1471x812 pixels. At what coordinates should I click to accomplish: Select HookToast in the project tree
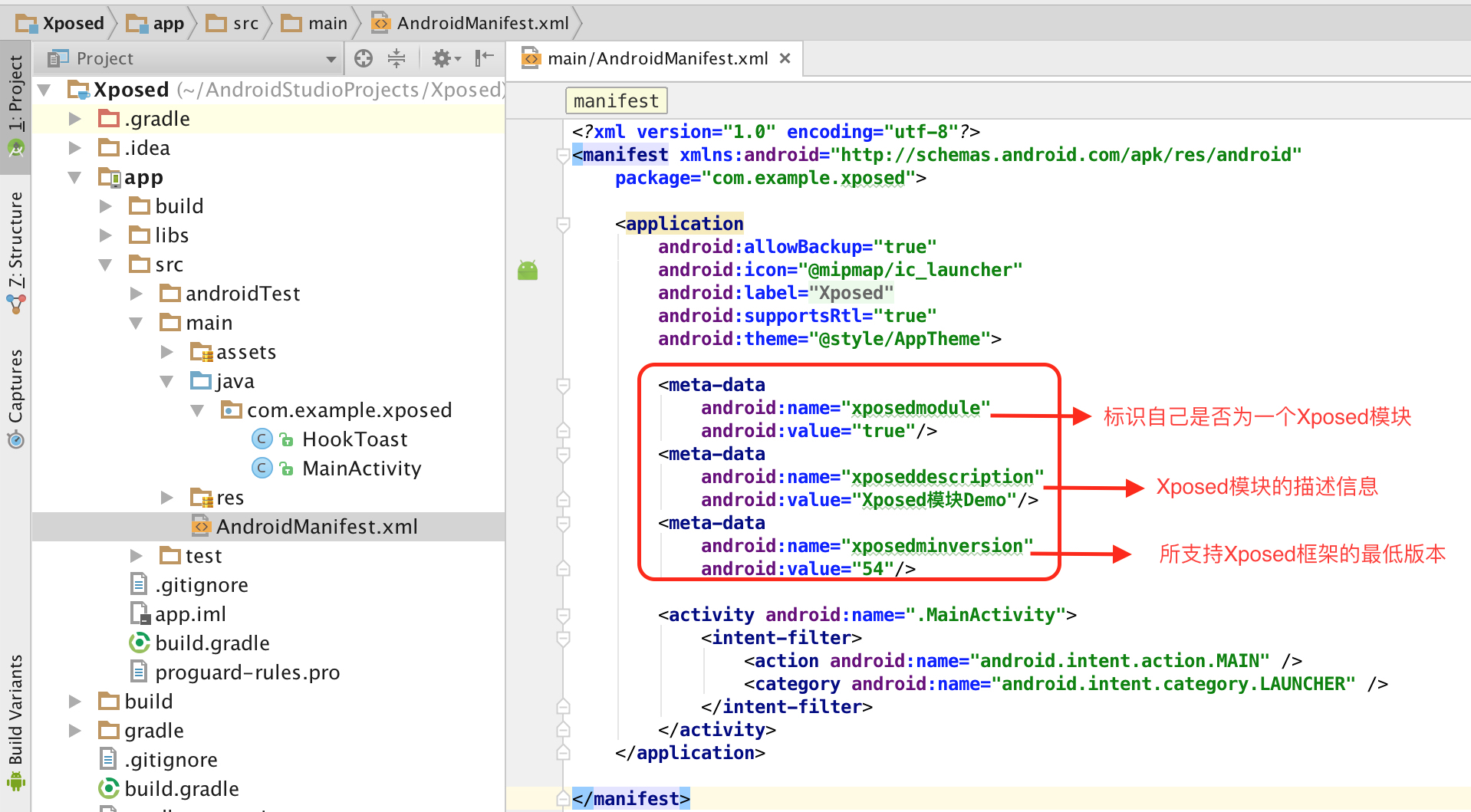[x=354, y=439]
